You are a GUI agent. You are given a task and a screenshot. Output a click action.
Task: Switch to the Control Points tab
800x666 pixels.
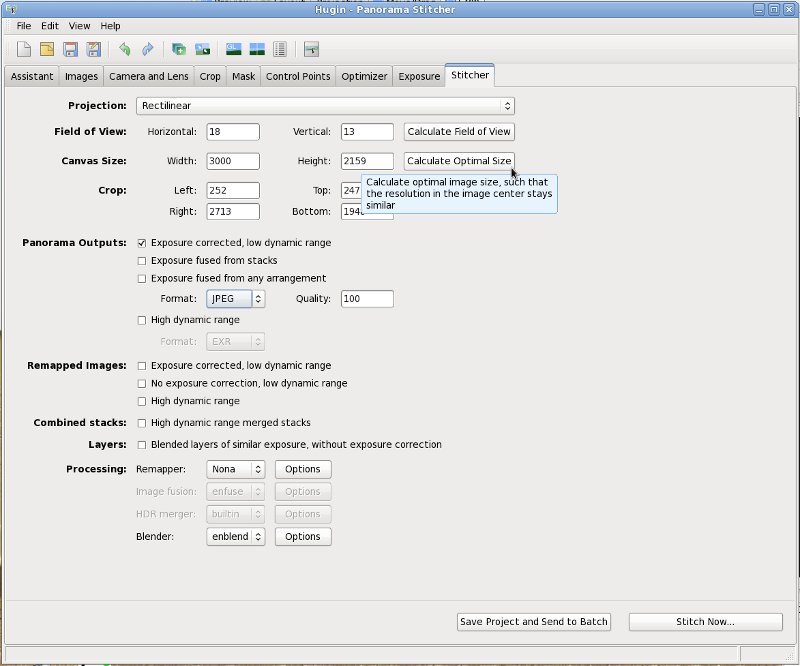[298, 76]
